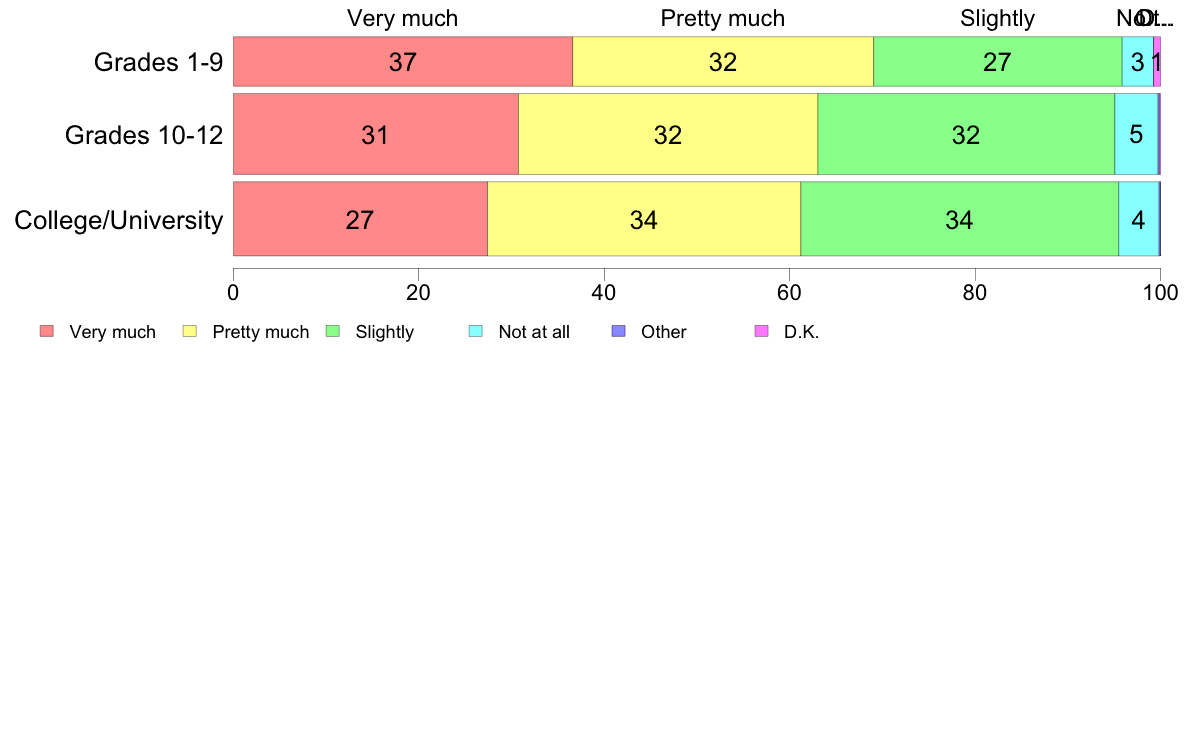The width and height of the screenshot is (1188, 736).
Task: Click the green Slightly legend swatch
Action: (333, 331)
